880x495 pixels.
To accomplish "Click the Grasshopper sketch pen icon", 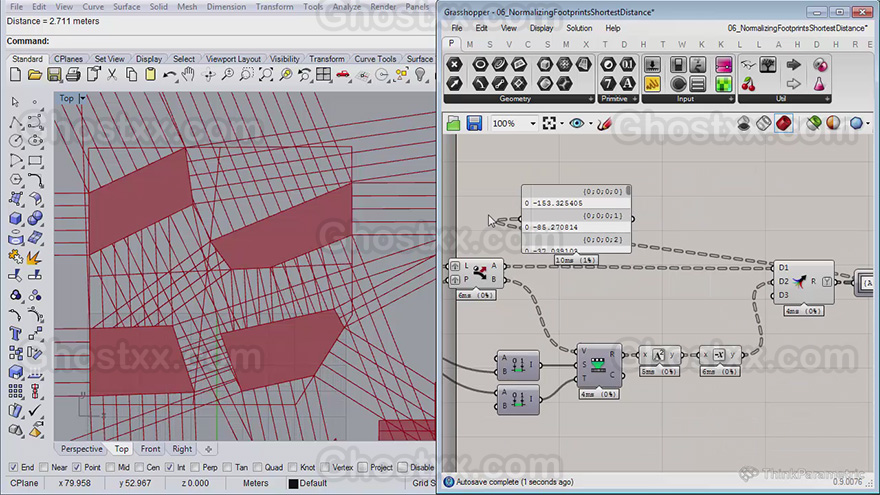I will [x=604, y=123].
